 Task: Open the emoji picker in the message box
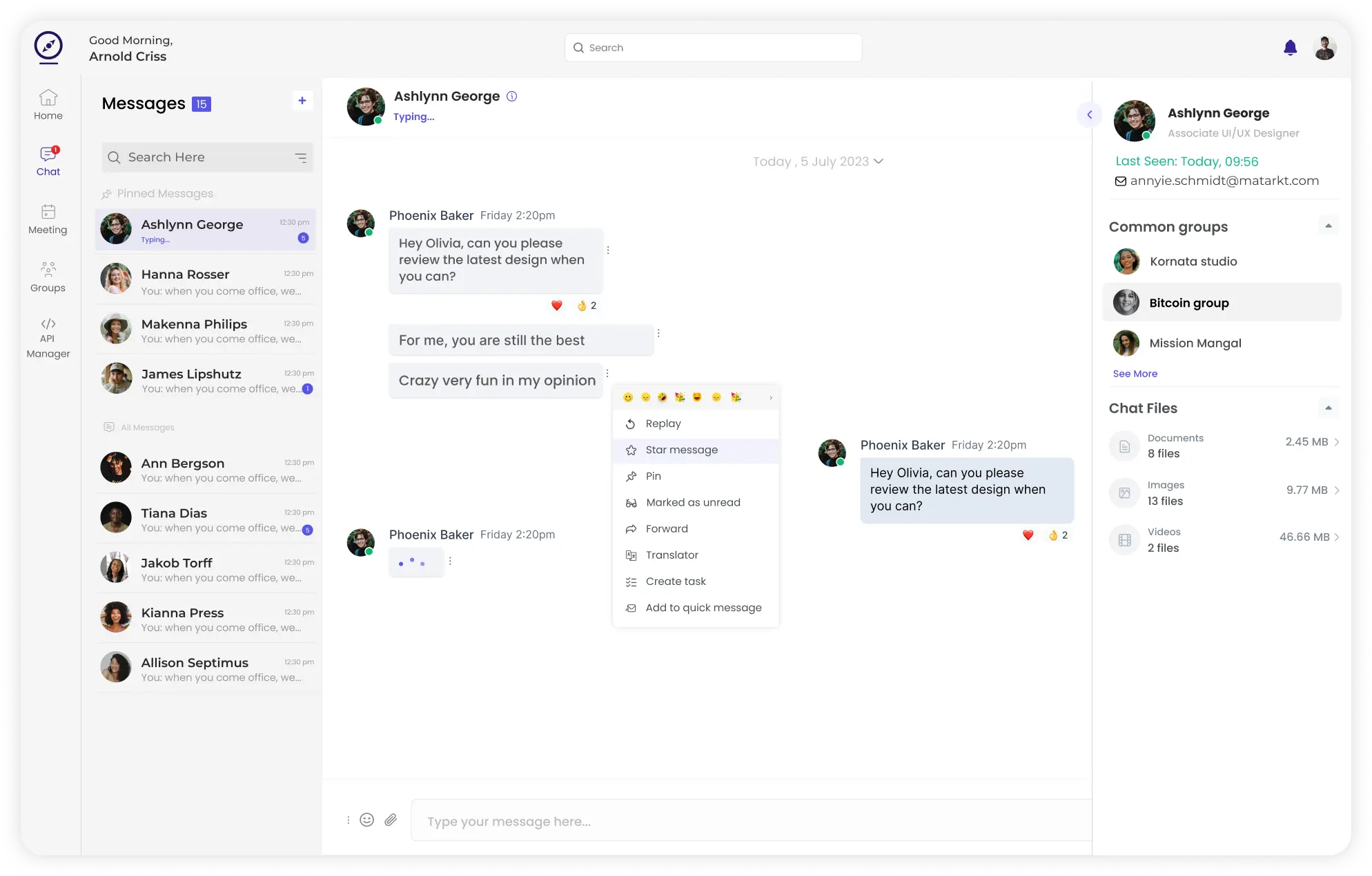366,820
